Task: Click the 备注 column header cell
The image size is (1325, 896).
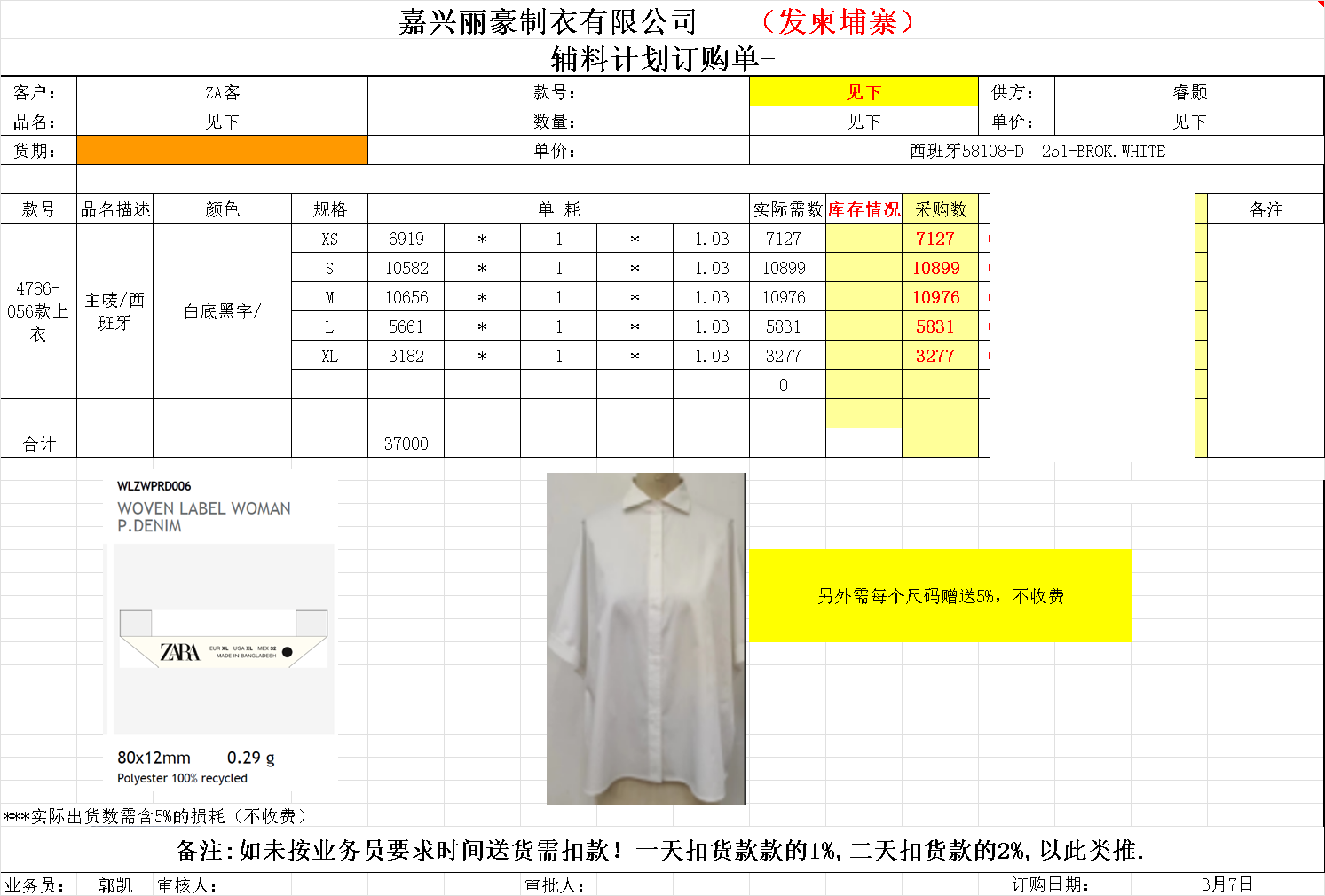Action: tap(1266, 209)
